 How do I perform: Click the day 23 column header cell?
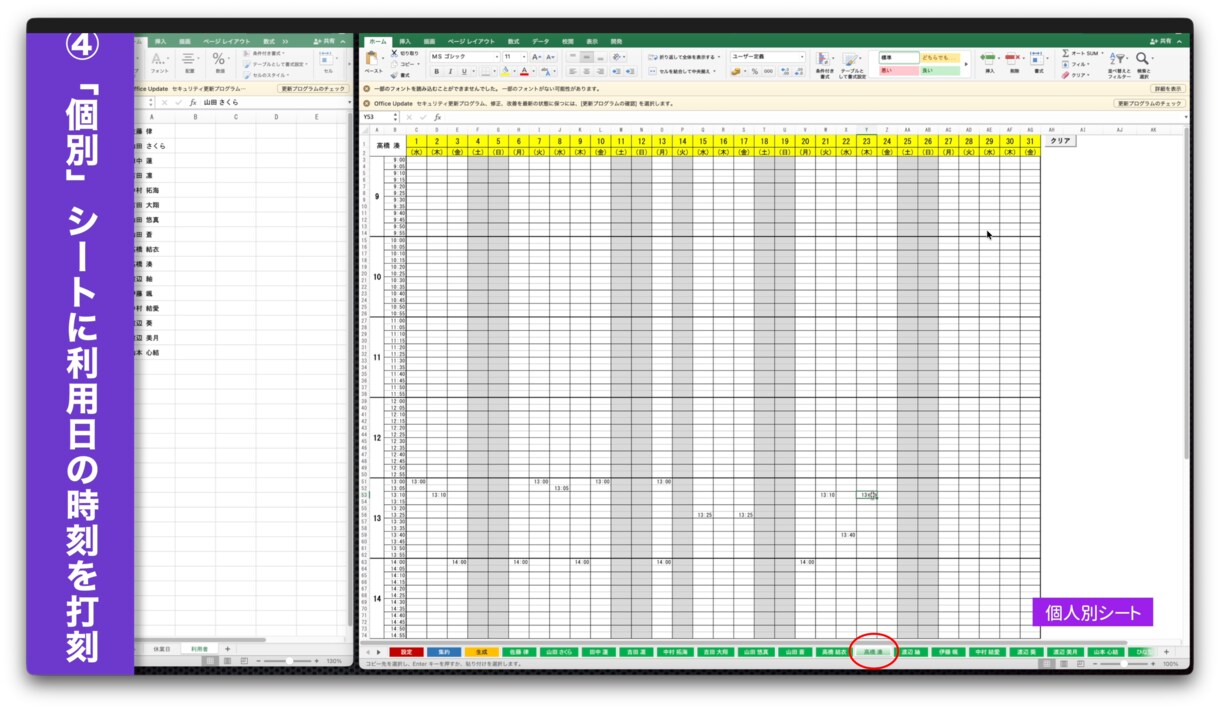pos(866,141)
